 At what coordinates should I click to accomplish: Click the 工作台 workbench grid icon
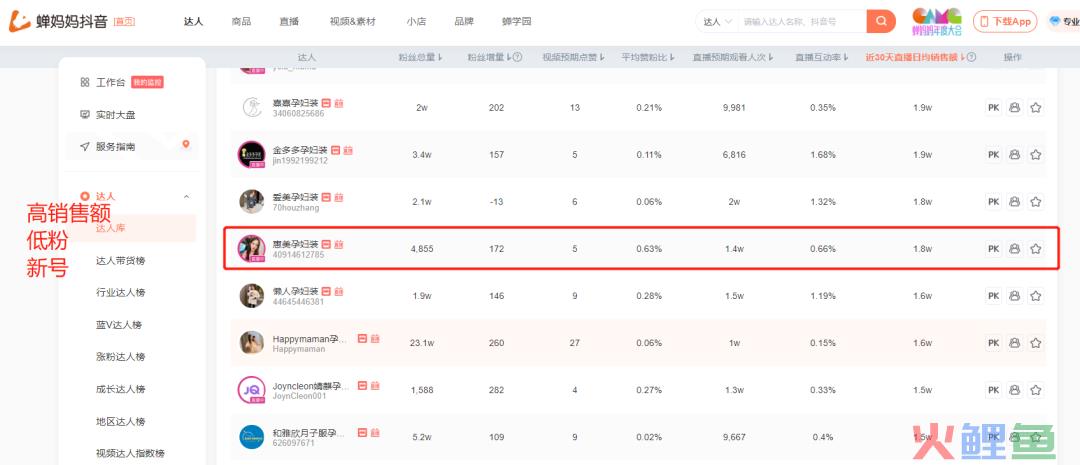point(85,83)
